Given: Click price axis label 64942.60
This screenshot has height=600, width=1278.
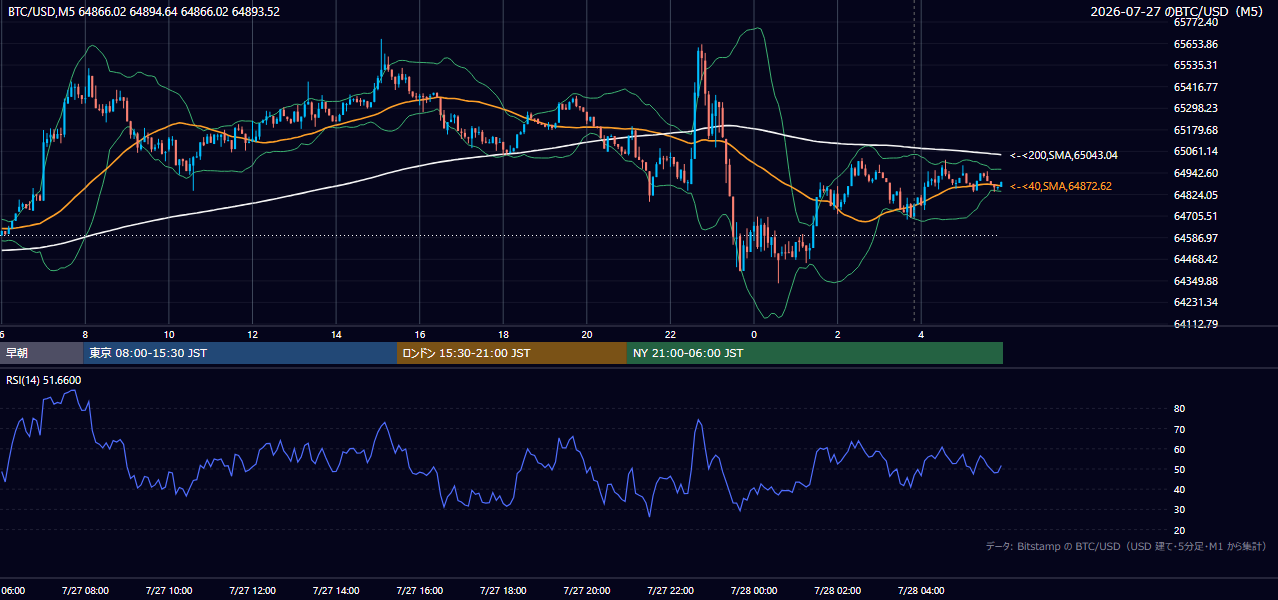Looking at the screenshot, I should coord(1196,173).
